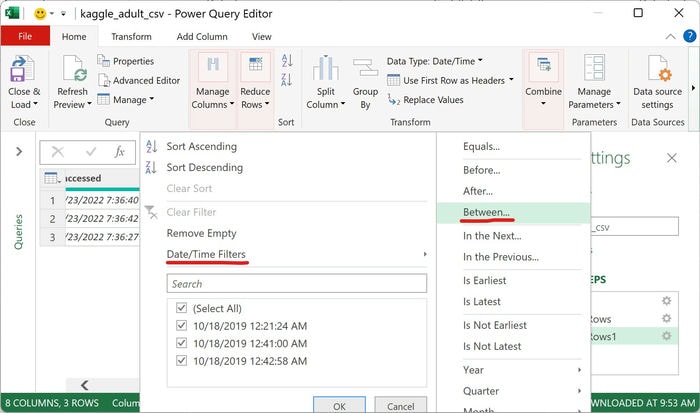Click the gear icon on the first applied step

[667, 300]
